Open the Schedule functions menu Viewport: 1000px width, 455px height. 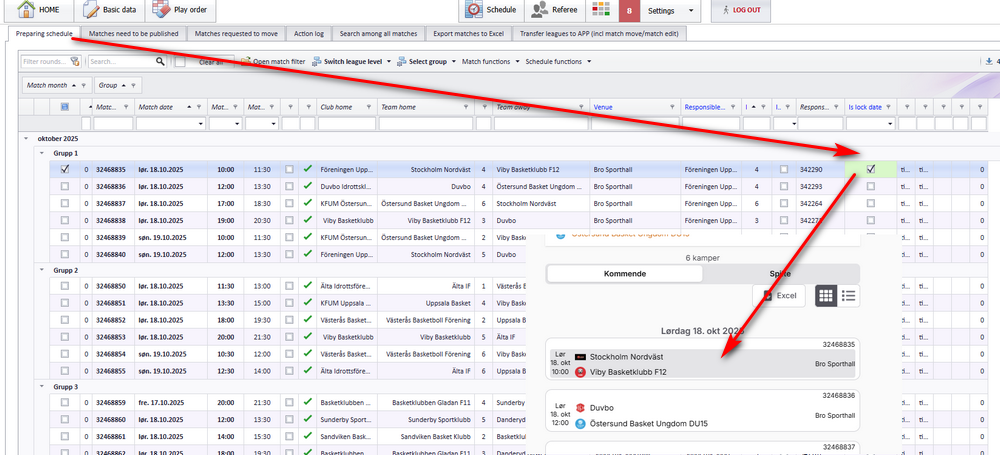(x=558, y=62)
